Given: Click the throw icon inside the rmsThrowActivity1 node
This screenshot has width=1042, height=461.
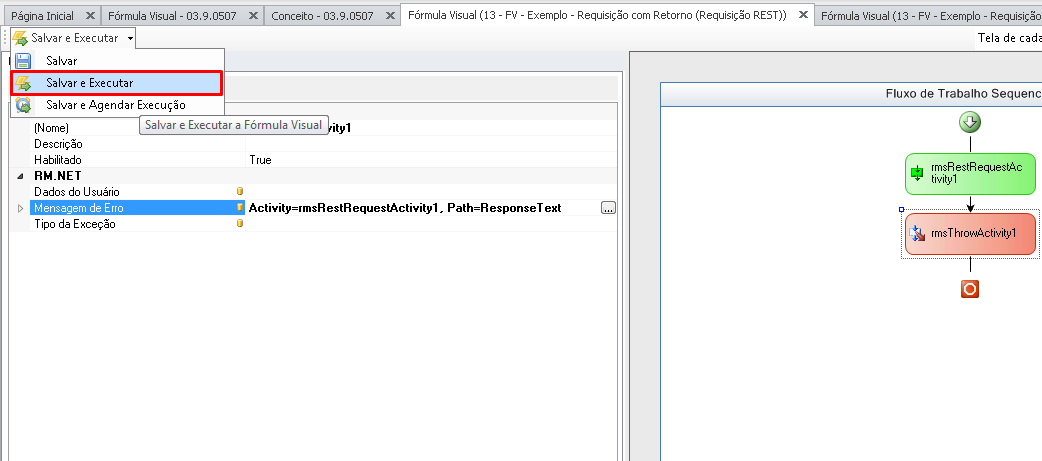Looking at the screenshot, I should click(917, 233).
